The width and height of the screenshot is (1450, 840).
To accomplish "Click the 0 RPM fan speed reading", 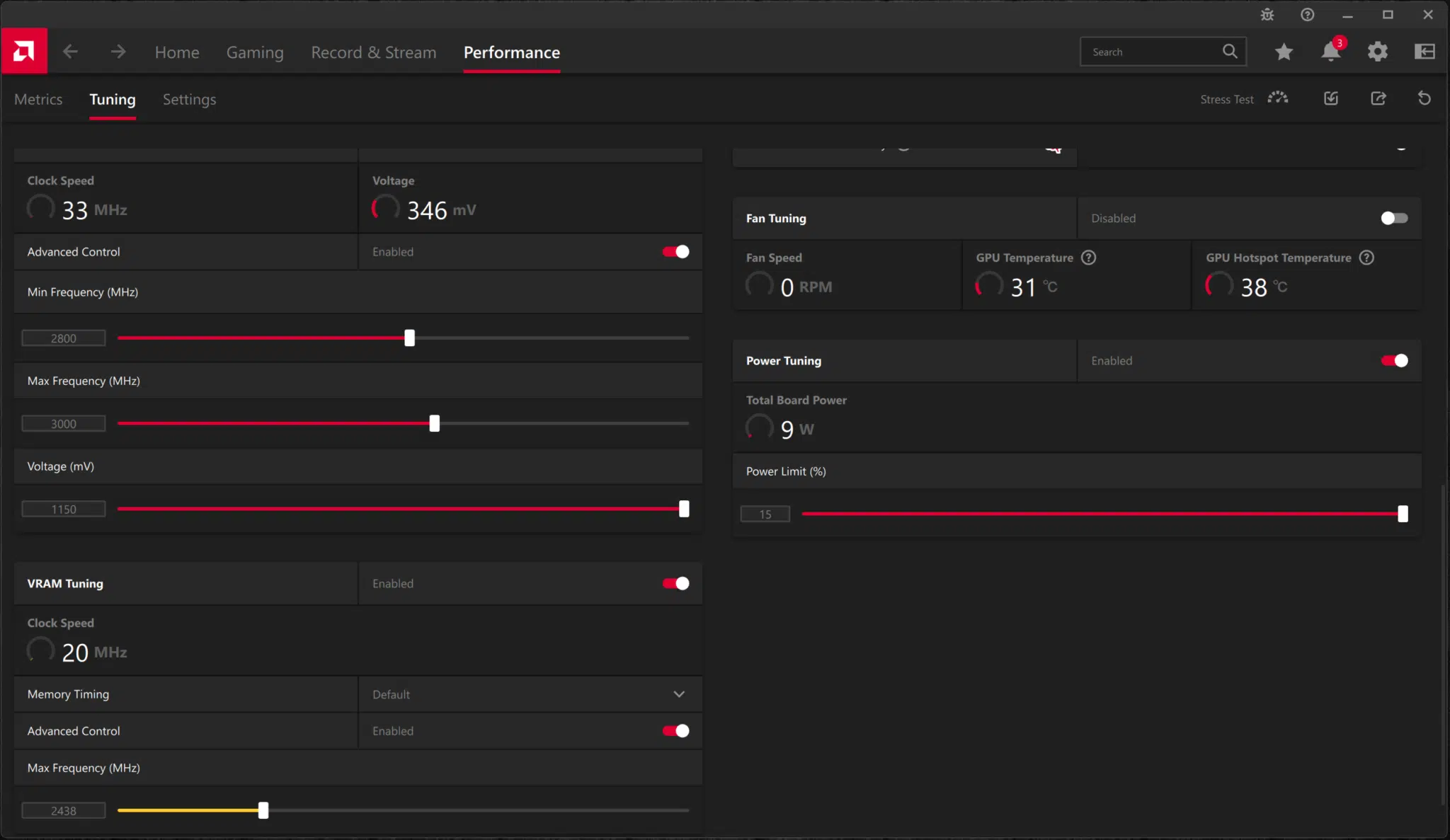I will [806, 287].
